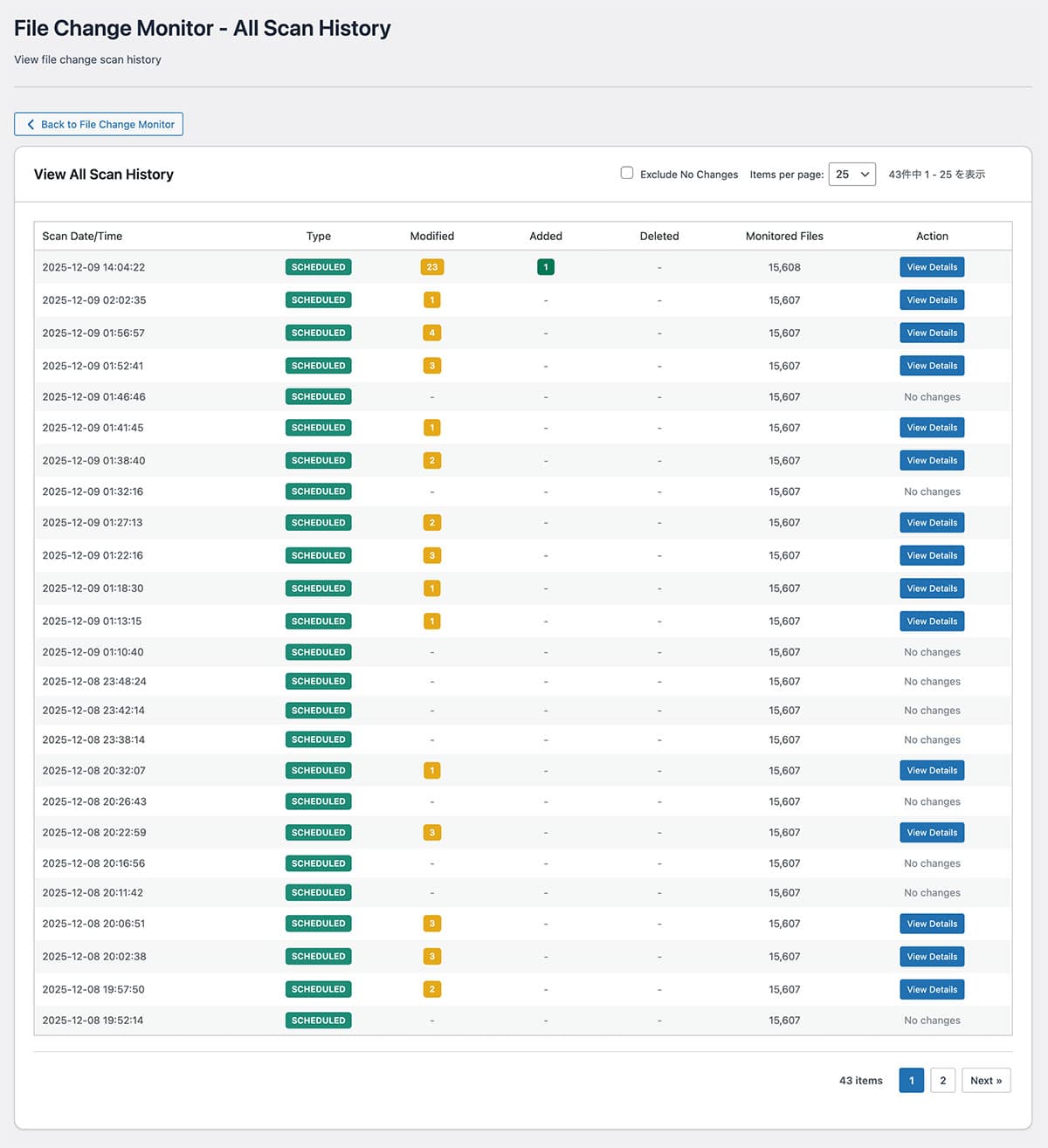Click the modified badge showing 23
Image resolution: width=1048 pixels, height=1148 pixels.
(x=431, y=267)
